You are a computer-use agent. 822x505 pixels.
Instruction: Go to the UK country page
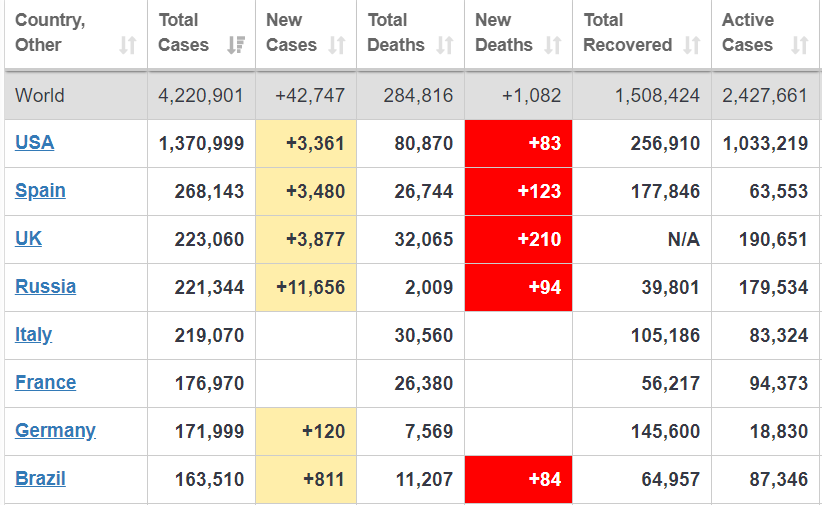click(x=29, y=239)
